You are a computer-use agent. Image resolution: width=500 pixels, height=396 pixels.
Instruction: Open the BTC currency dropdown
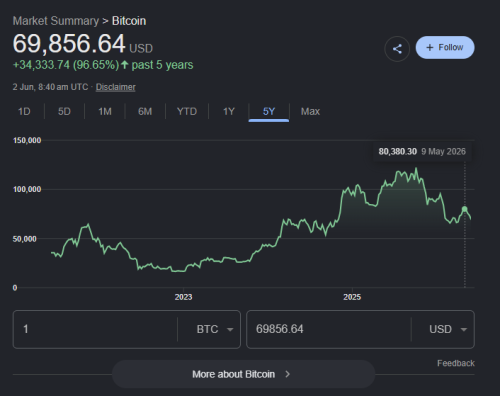pyautogui.click(x=215, y=329)
